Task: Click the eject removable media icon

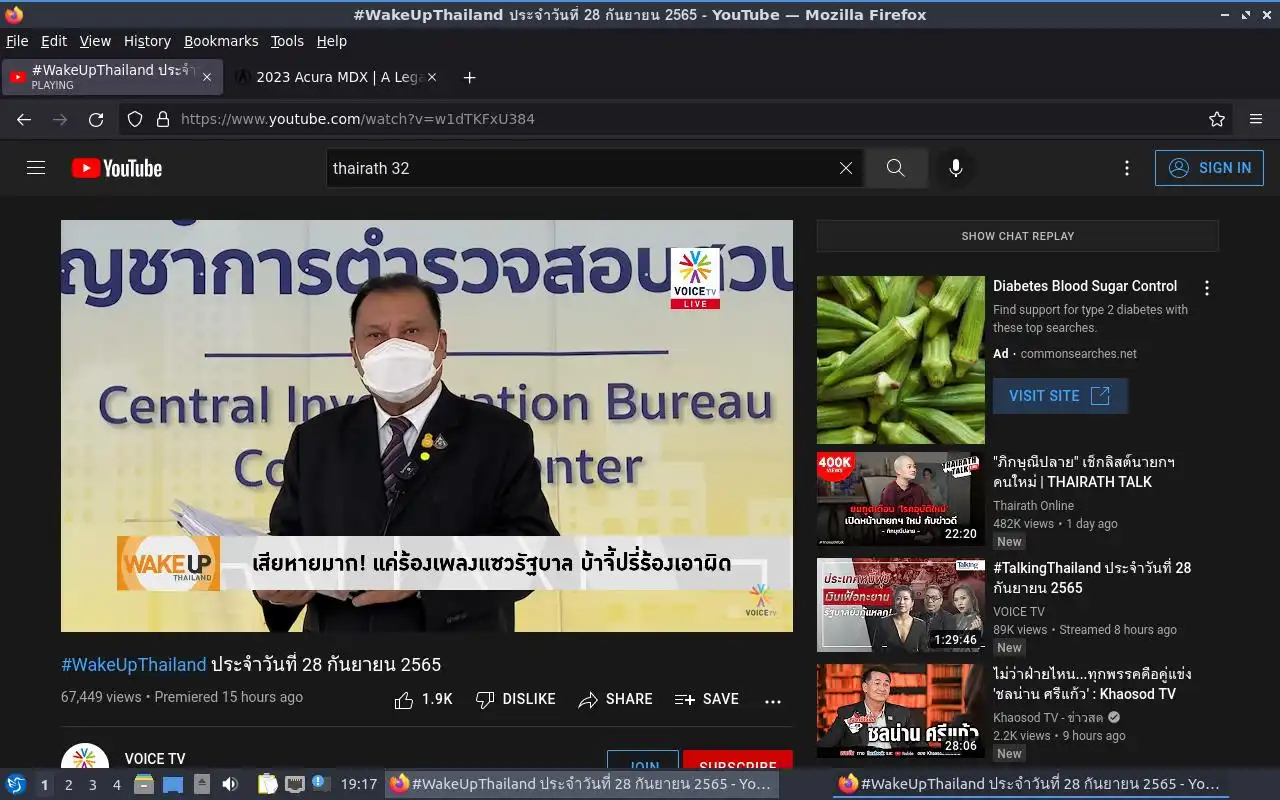Action: (202, 784)
